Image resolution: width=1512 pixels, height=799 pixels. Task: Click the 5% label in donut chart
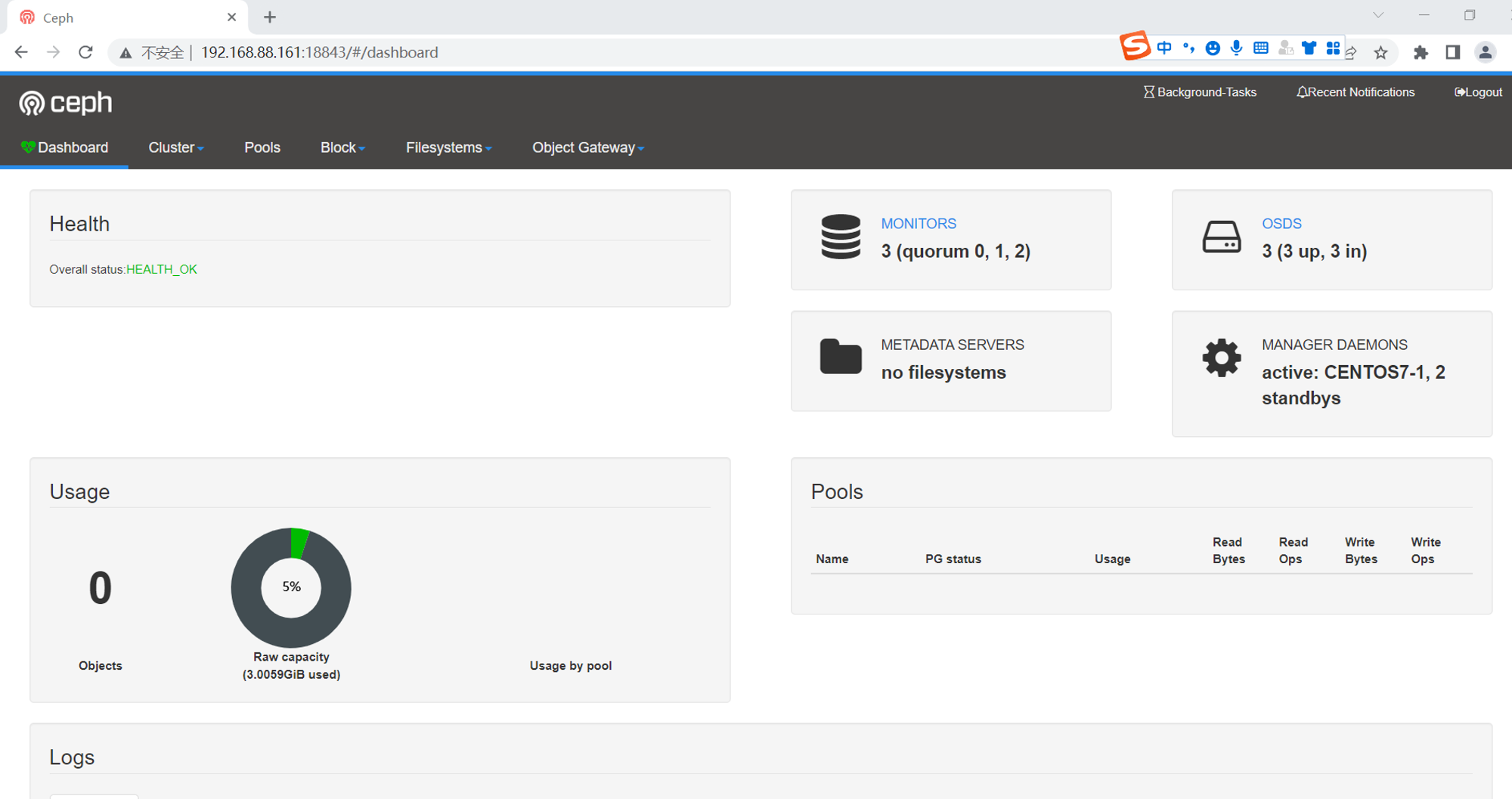[x=291, y=587]
